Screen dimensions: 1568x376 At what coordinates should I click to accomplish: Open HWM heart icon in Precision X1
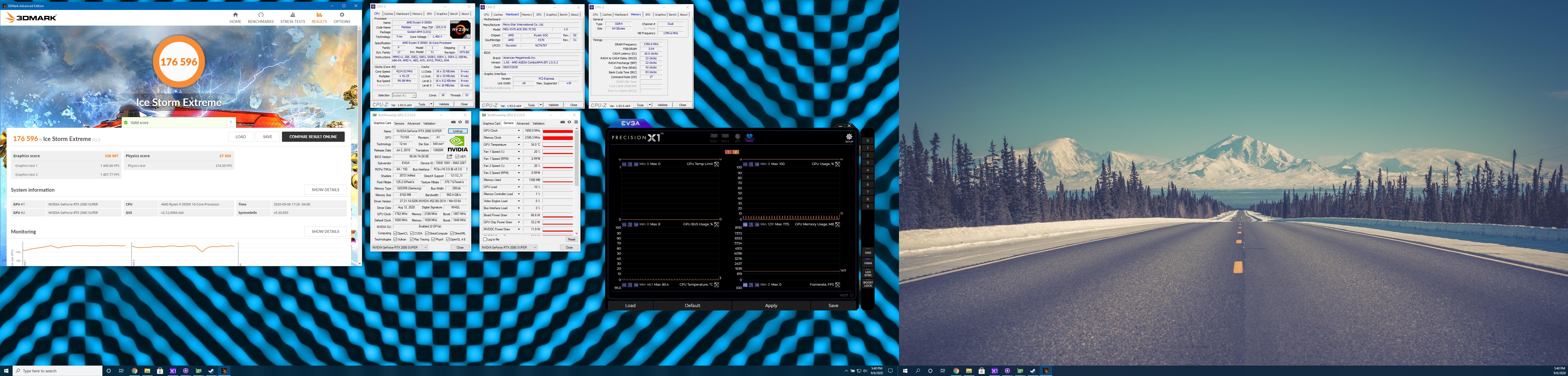(x=749, y=138)
